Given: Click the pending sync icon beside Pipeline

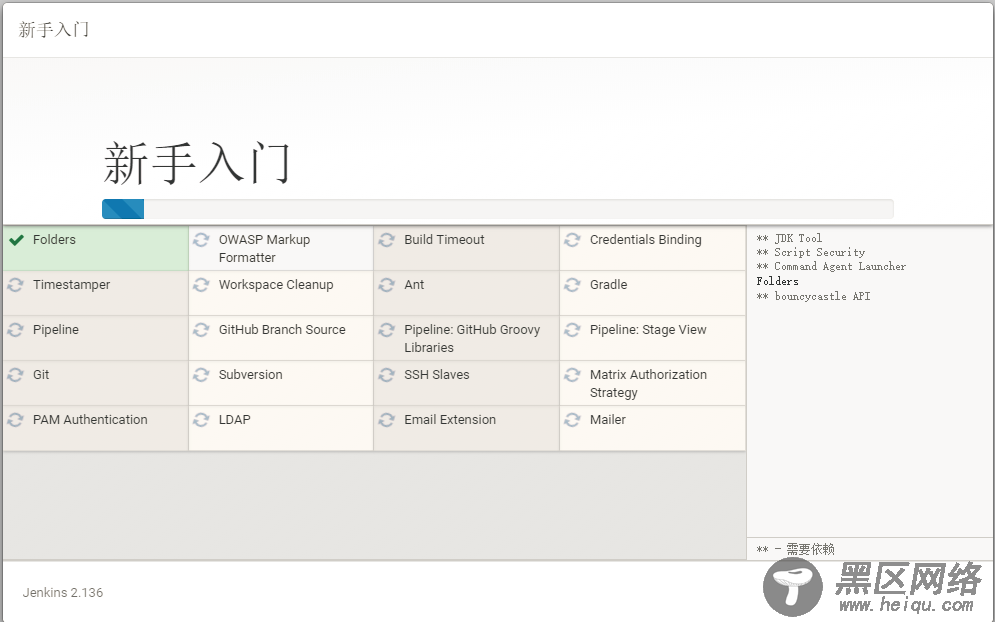Looking at the screenshot, I should (x=15, y=330).
